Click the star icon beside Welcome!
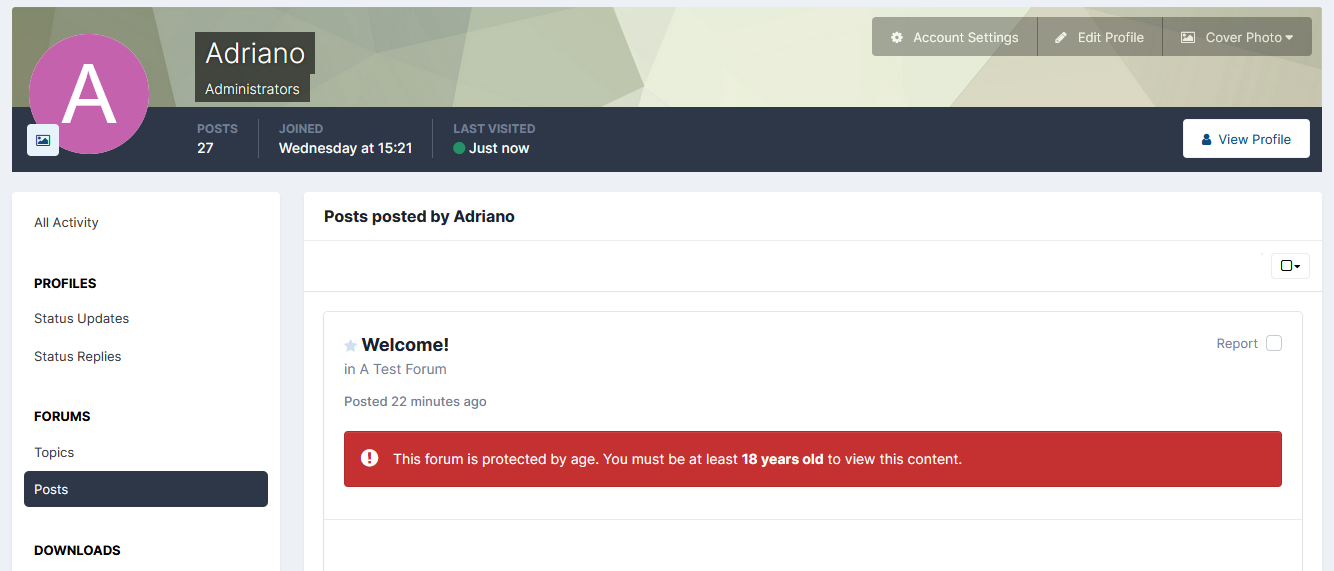Screen dimensions: 1334x571 (350, 346)
